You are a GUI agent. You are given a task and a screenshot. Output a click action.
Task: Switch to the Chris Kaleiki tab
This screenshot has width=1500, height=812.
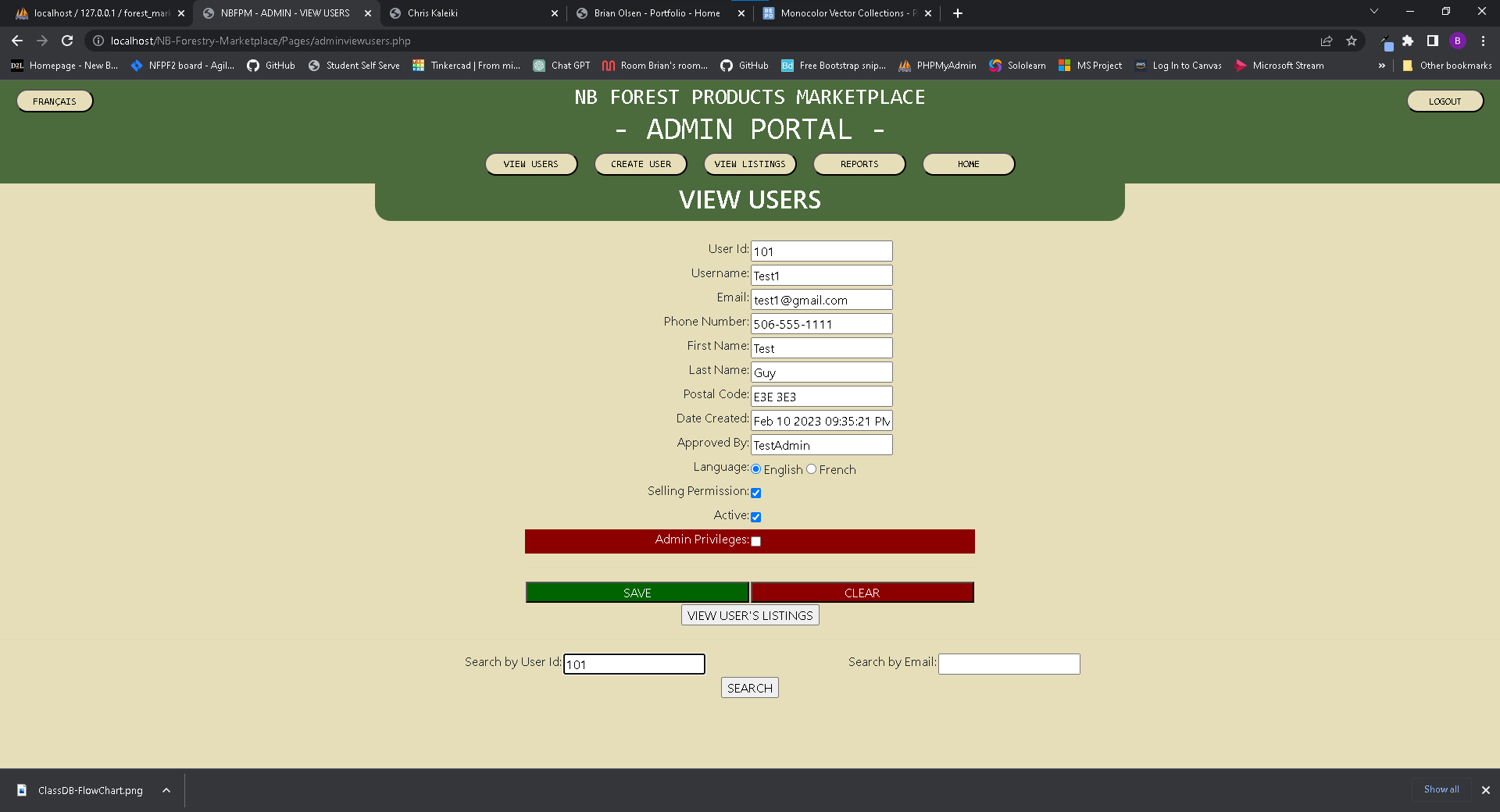point(469,13)
